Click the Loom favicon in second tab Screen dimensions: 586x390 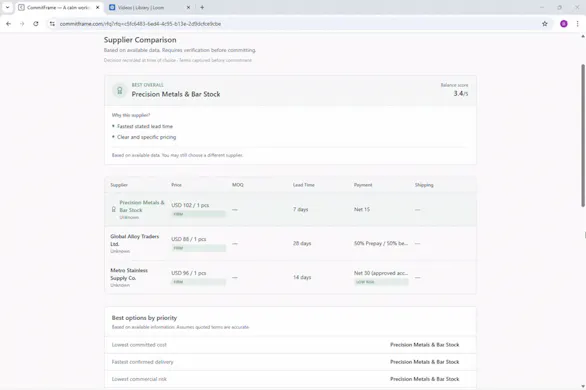tap(112, 7)
